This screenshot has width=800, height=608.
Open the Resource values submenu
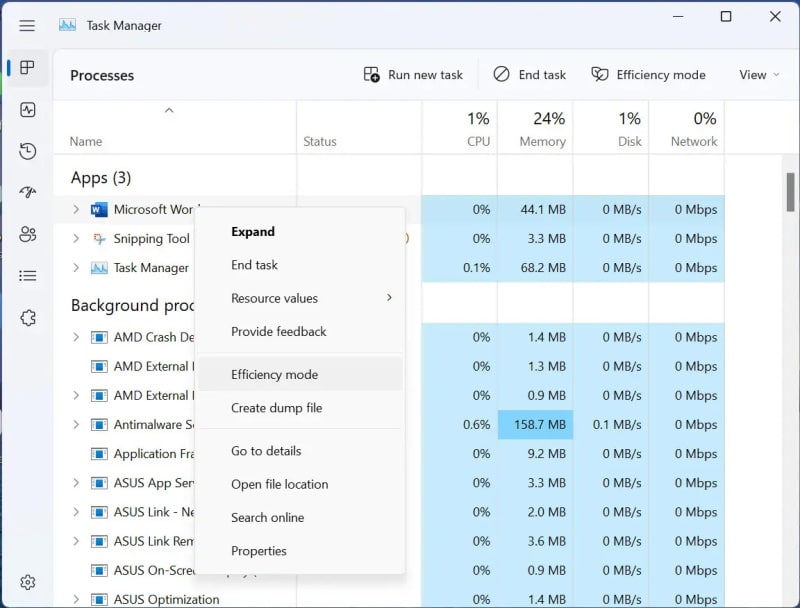click(275, 298)
